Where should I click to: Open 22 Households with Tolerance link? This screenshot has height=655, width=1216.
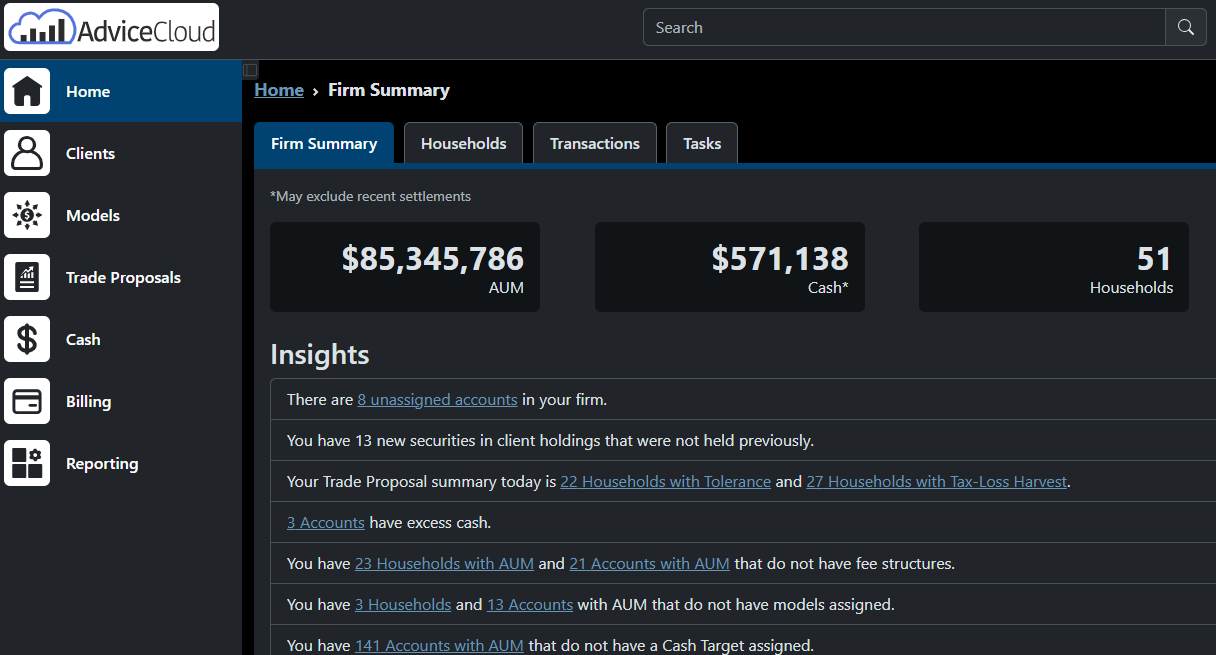coord(665,481)
